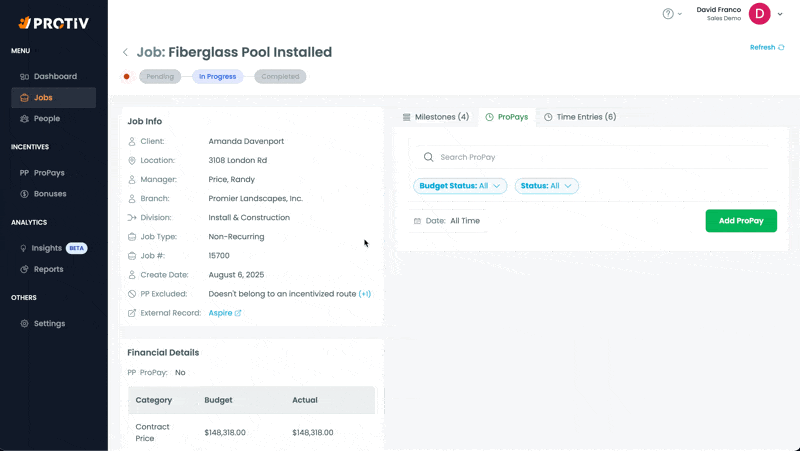This screenshot has height=451, width=800.
Task: Set job status to Completed
Action: (280, 76)
